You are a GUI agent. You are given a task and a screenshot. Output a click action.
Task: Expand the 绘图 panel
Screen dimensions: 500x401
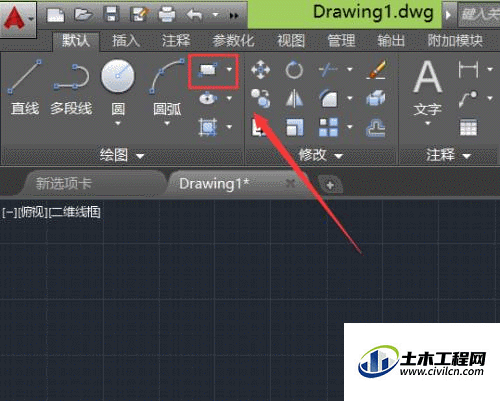click(x=122, y=155)
